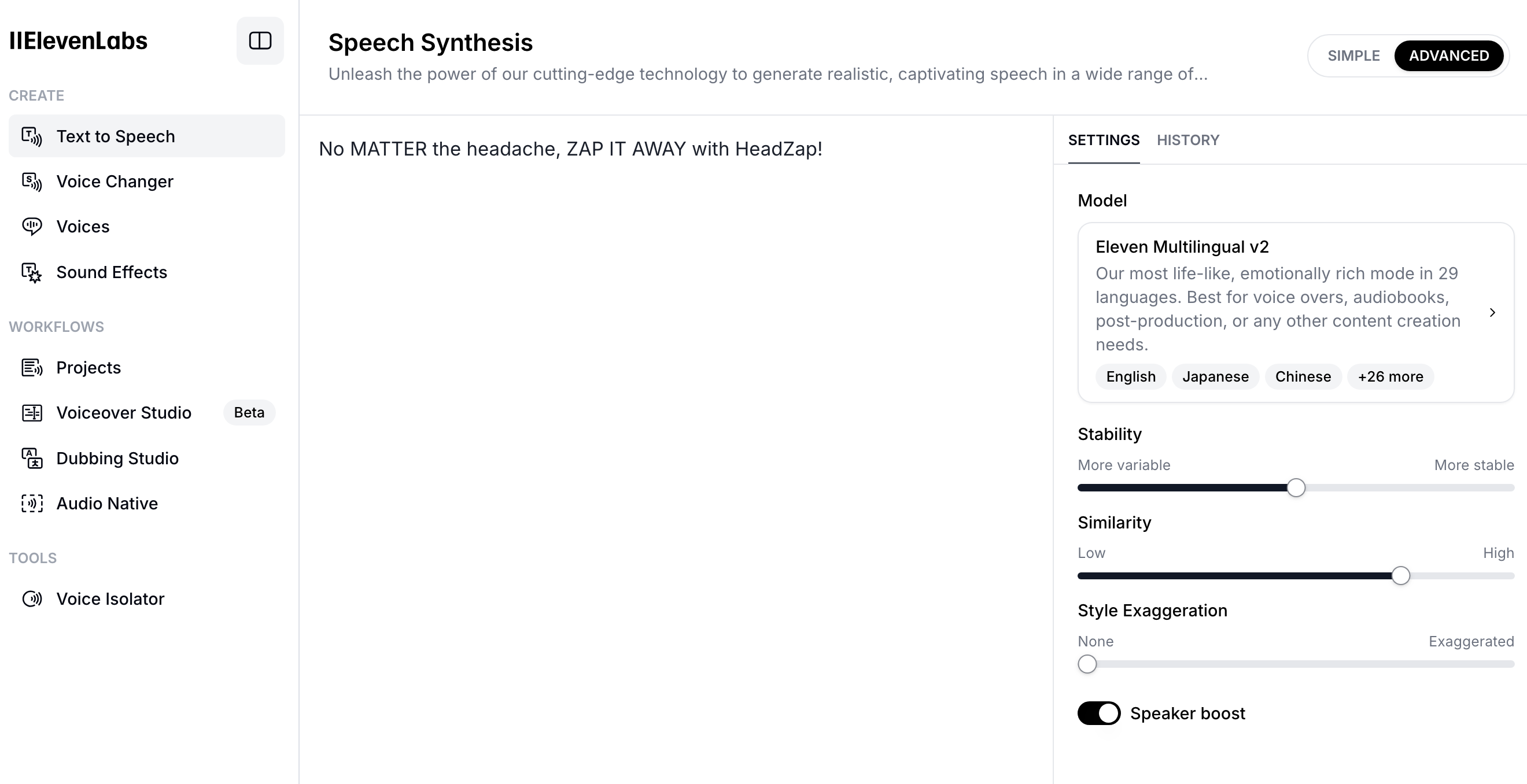
Task: Click the Voices speech bubble icon
Action: (x=31, y=227)
